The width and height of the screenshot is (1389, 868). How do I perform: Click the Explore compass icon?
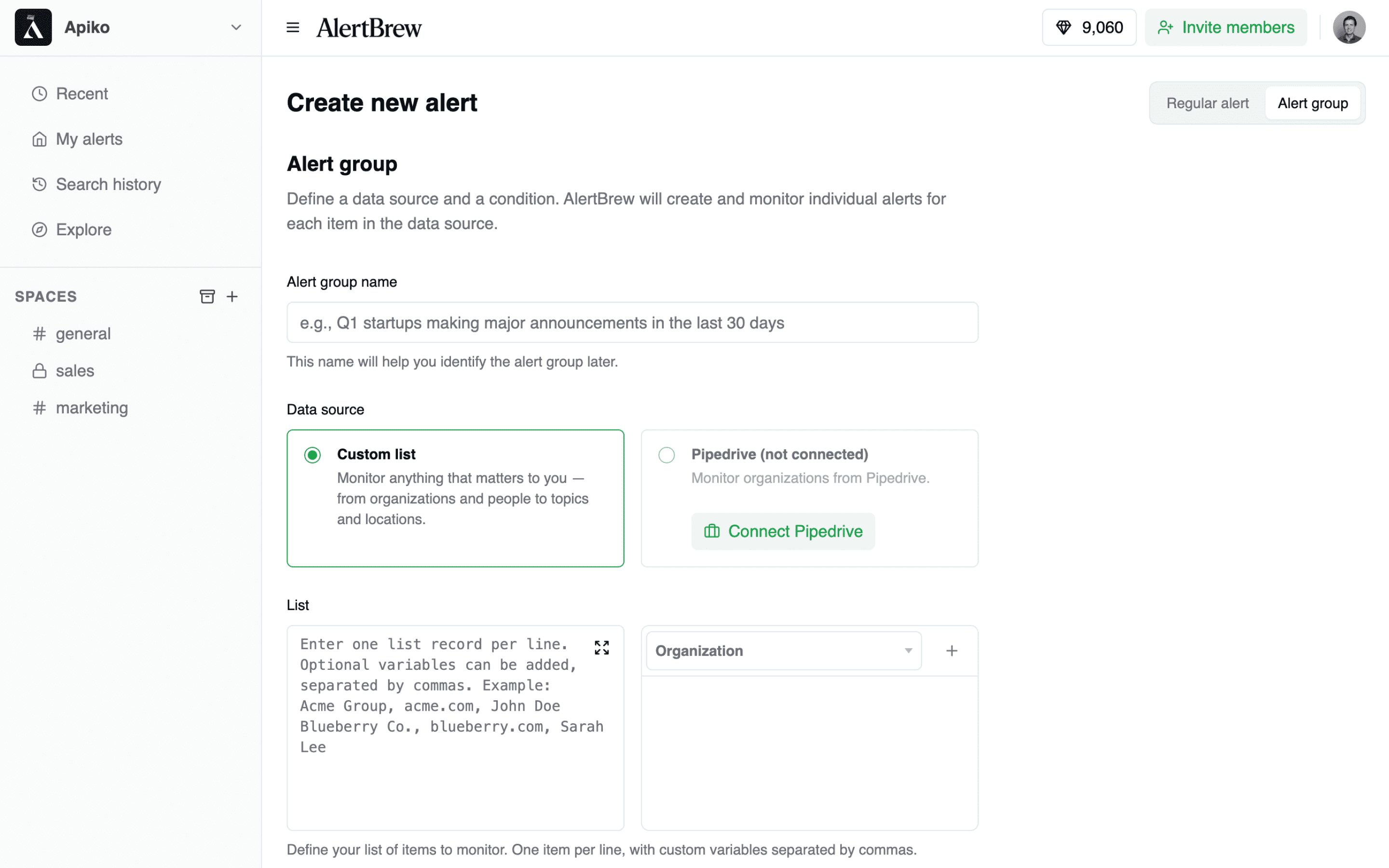point(39,229)
